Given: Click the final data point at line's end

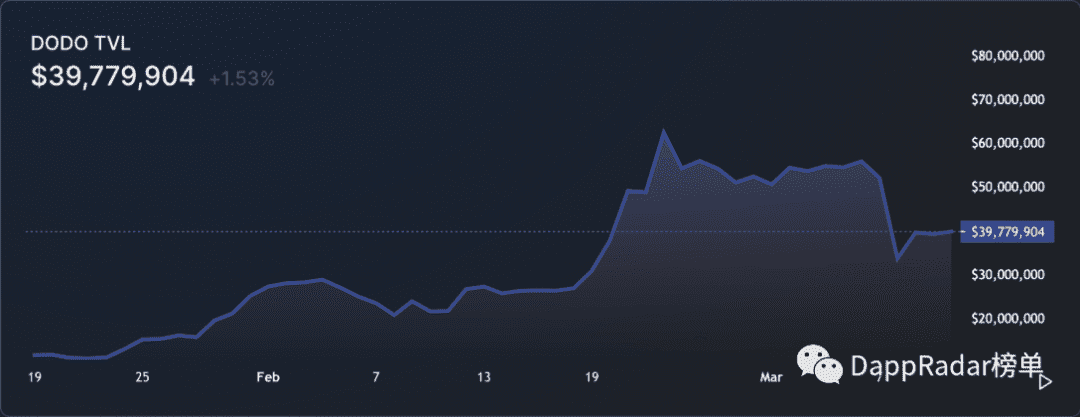Looking at the screenshot, I should (953, 232).
